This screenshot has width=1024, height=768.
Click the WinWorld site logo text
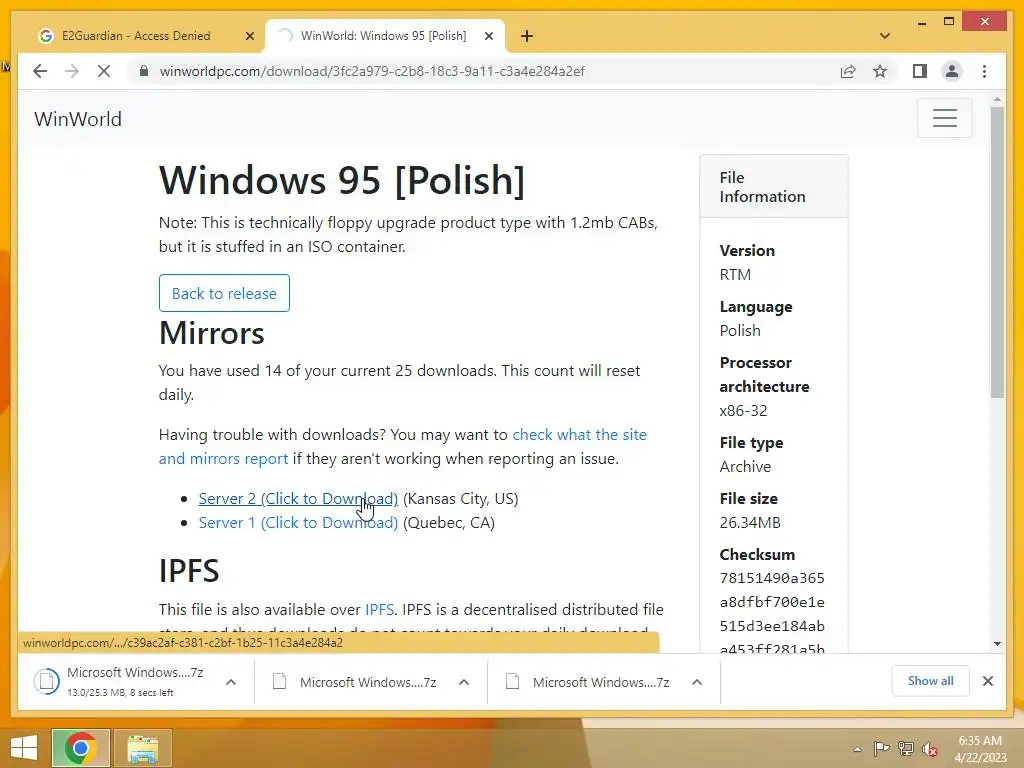pos(78,119)
